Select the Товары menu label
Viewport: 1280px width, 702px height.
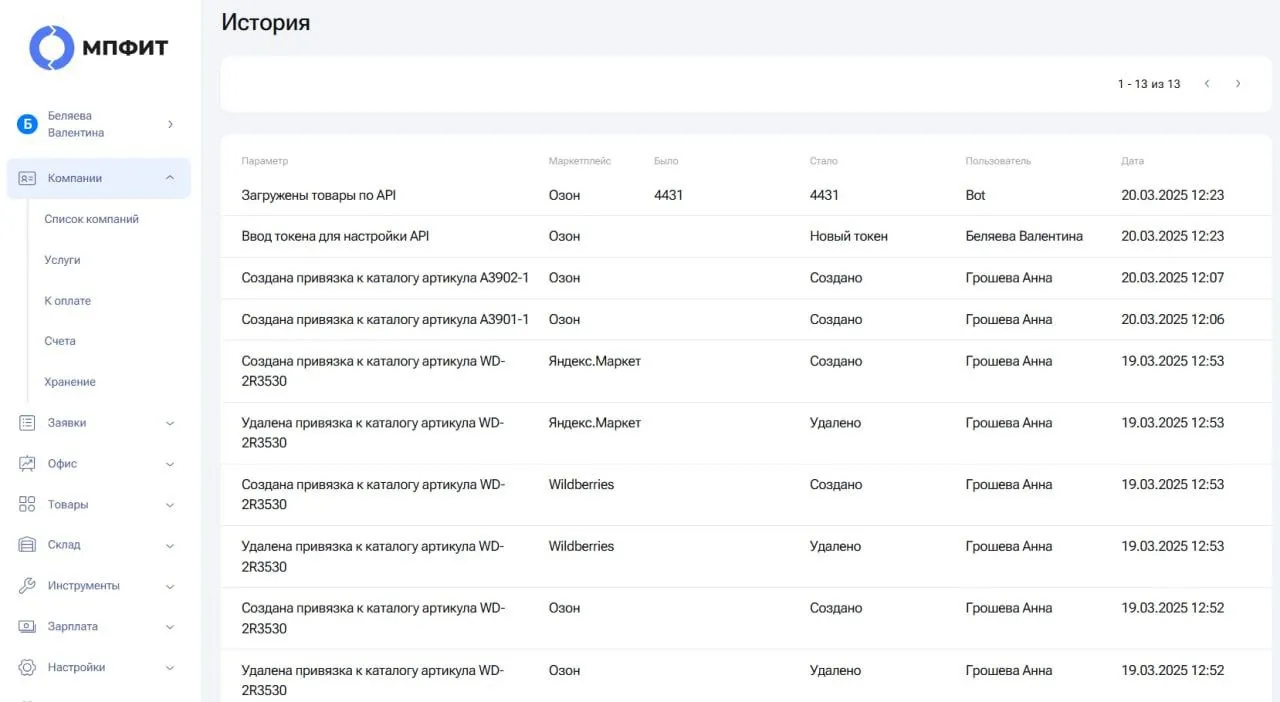68,505
